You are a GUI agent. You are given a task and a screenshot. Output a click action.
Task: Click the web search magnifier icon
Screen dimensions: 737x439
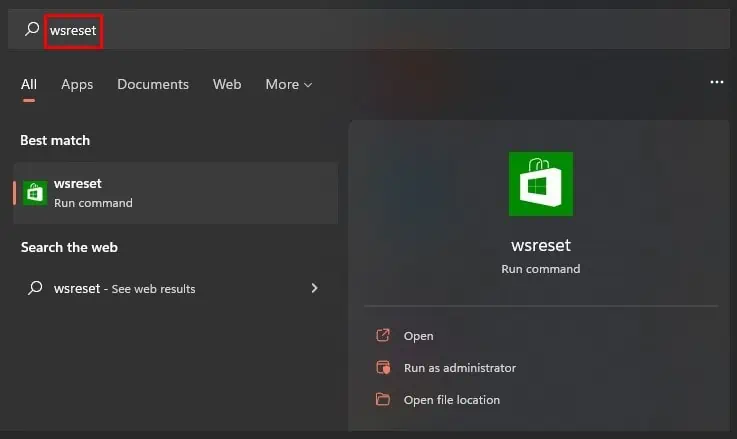click(x=35, y=288)
